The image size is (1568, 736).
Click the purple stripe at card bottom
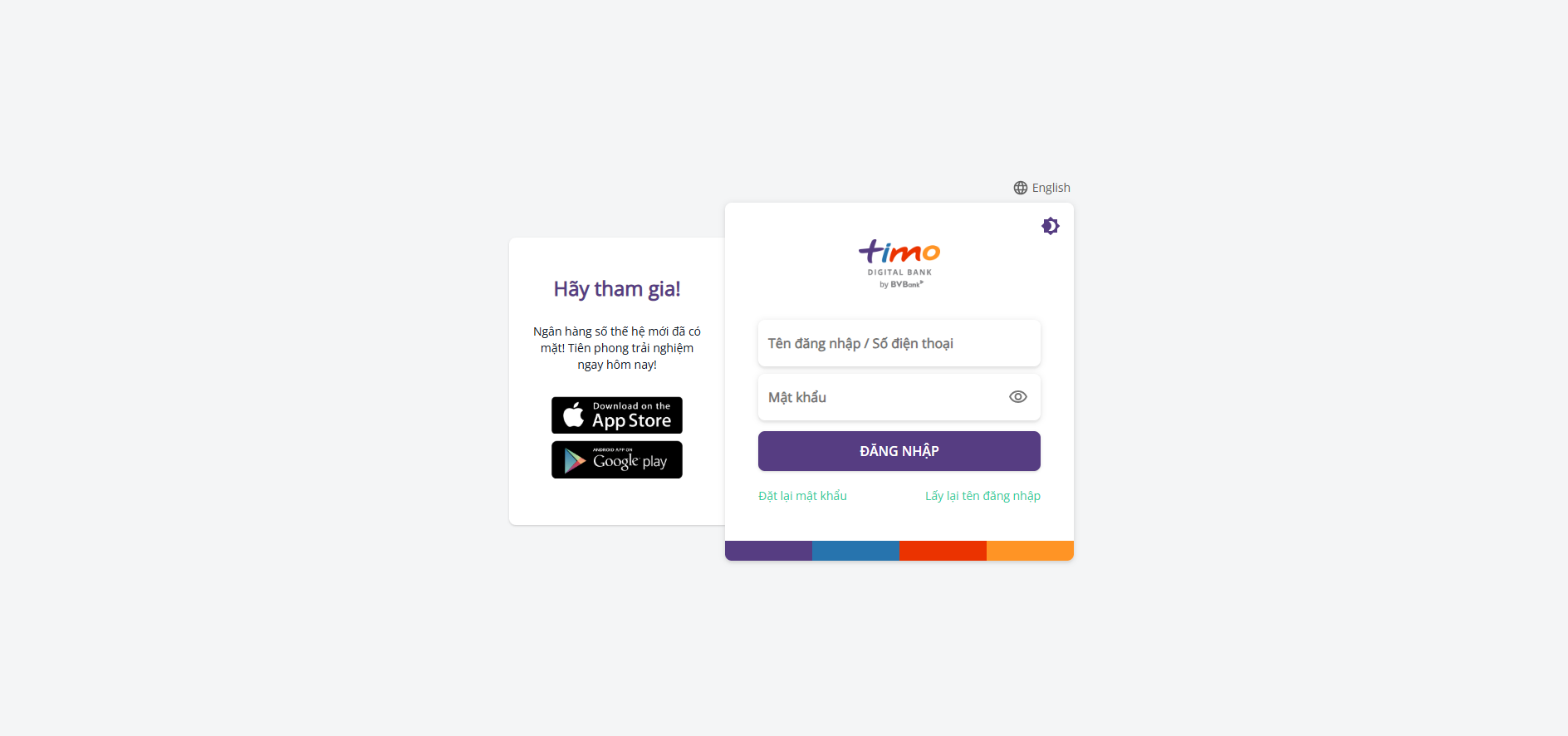pyautogui.click(x=768, y=551)
